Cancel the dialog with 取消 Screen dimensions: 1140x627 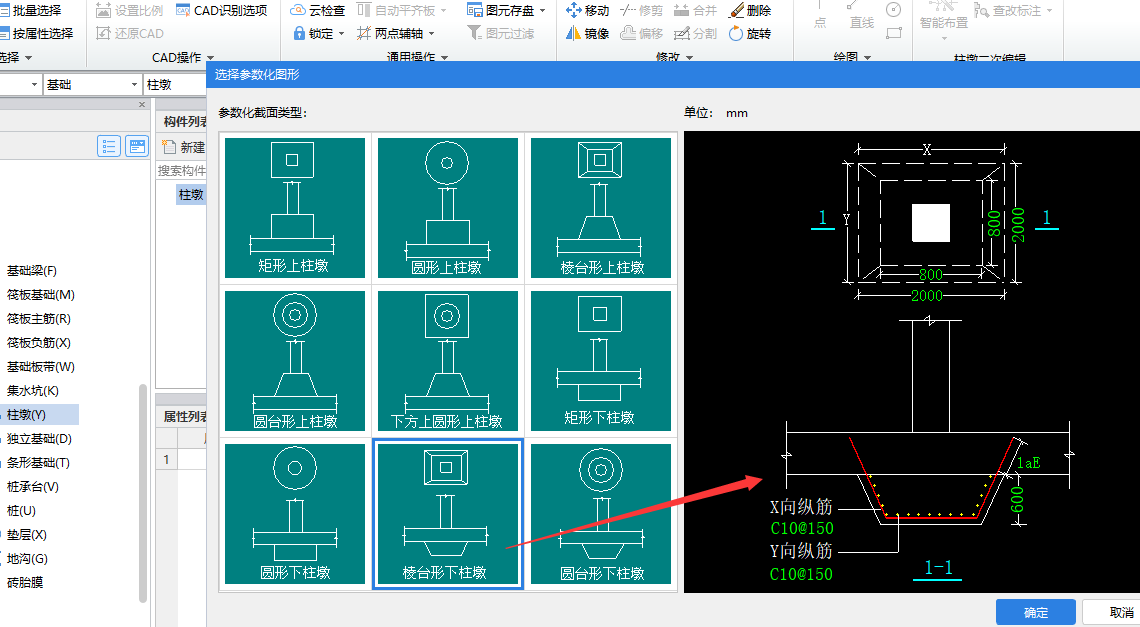pos(1118,612)
